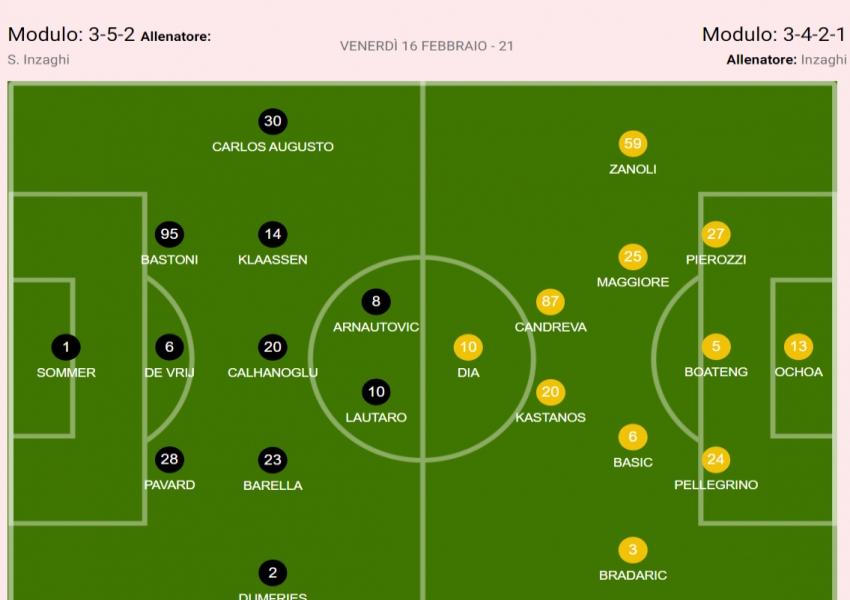
Task: Click the Calhanoglu name label
Action: 272,373
